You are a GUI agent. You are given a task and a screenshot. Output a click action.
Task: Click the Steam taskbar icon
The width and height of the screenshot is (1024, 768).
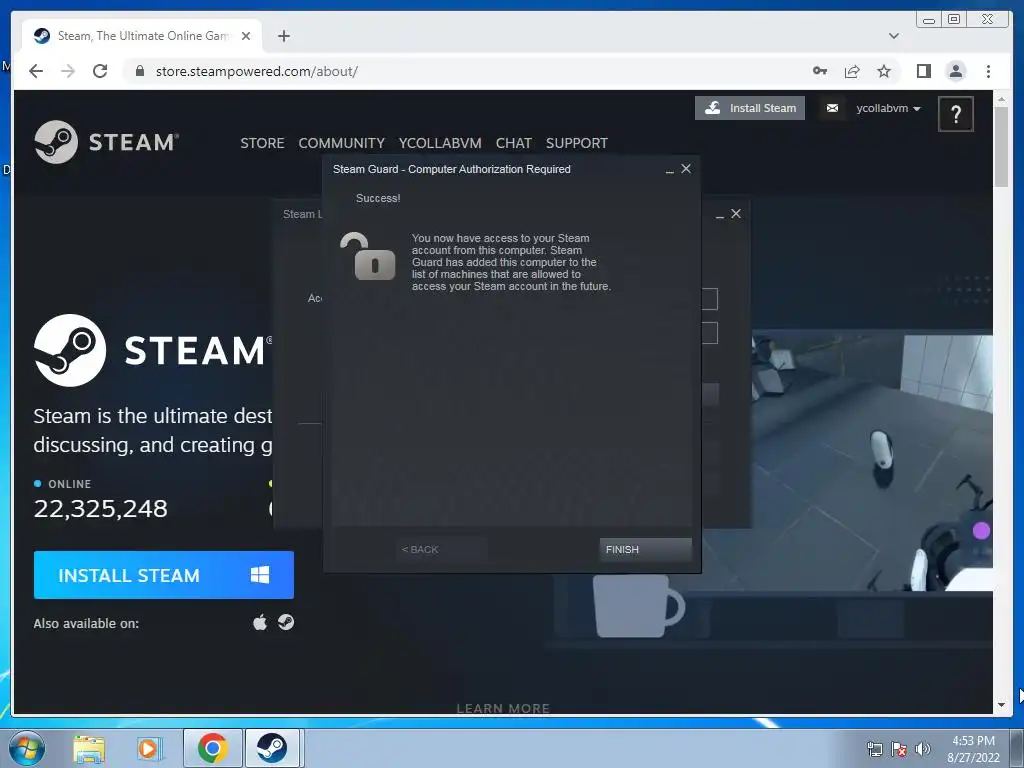272,748
